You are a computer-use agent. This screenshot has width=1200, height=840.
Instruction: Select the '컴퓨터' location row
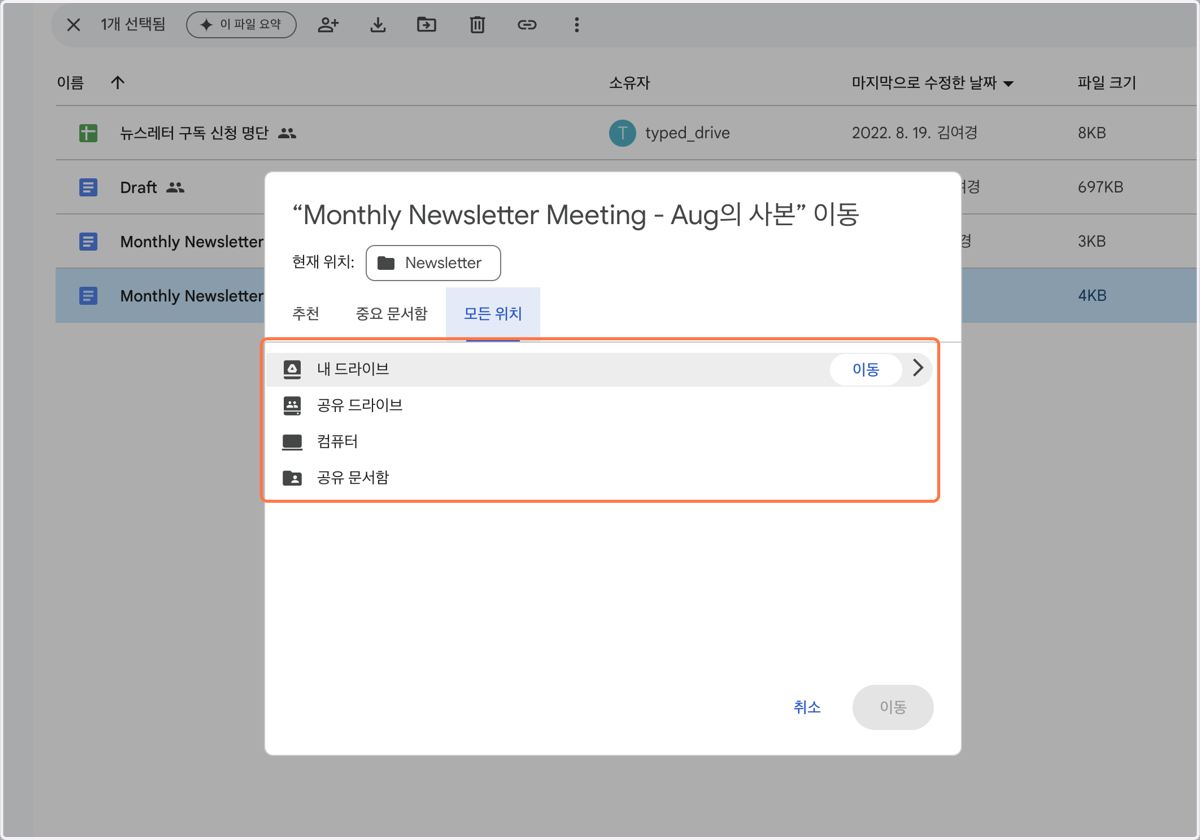pos(599,441)
